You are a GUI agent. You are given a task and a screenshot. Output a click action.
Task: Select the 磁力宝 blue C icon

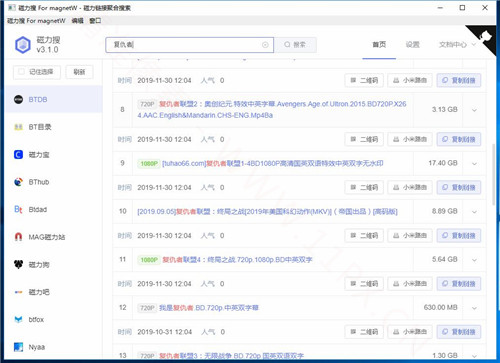pos(18,155)
